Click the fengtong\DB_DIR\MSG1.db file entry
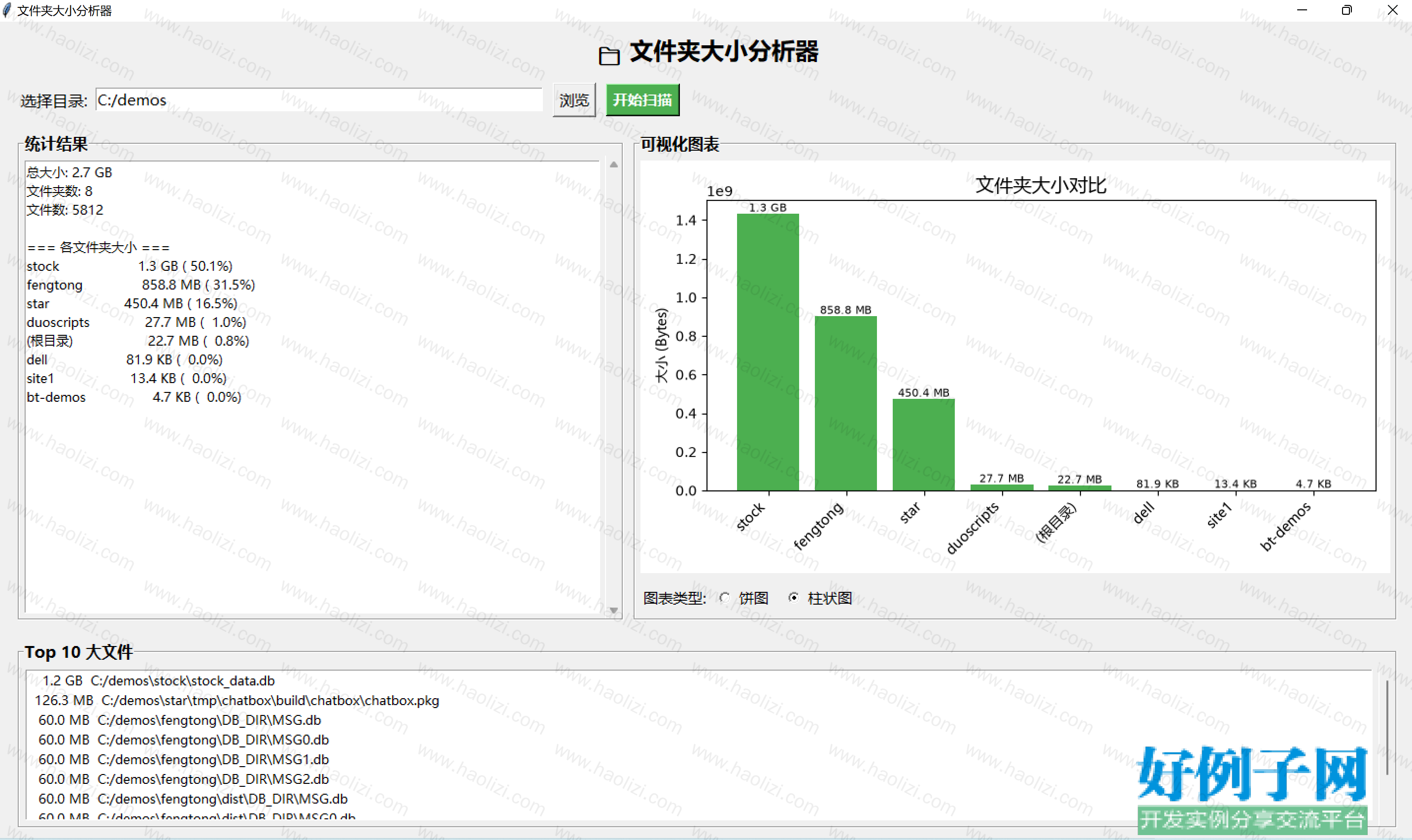Image resolution: width=1412 pixels, height=840 pixels. 183,759
